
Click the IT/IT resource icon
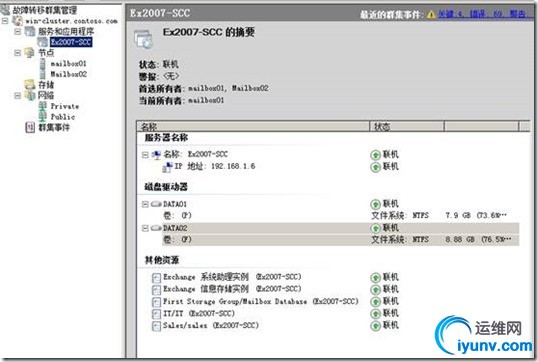point(156,314)
